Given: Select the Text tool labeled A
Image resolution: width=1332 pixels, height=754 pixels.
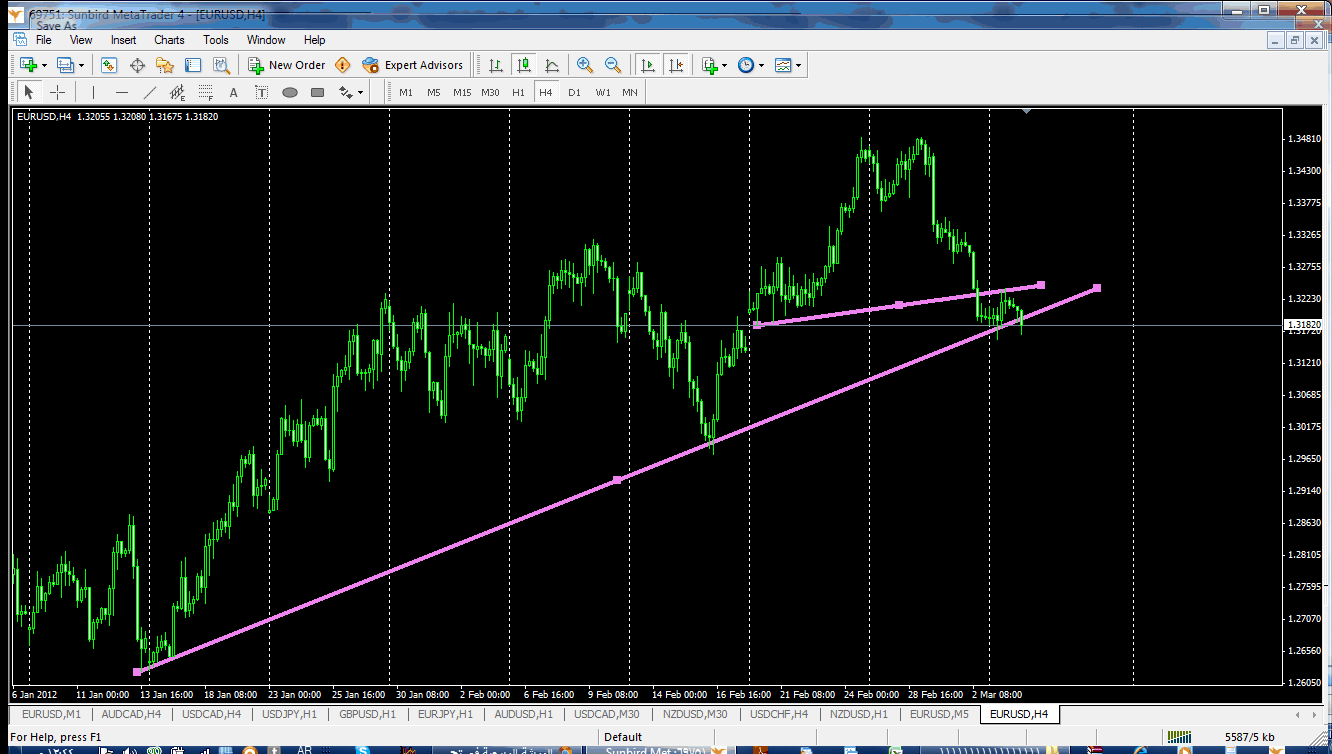Looking at the screenshot, I should (234, 92).
